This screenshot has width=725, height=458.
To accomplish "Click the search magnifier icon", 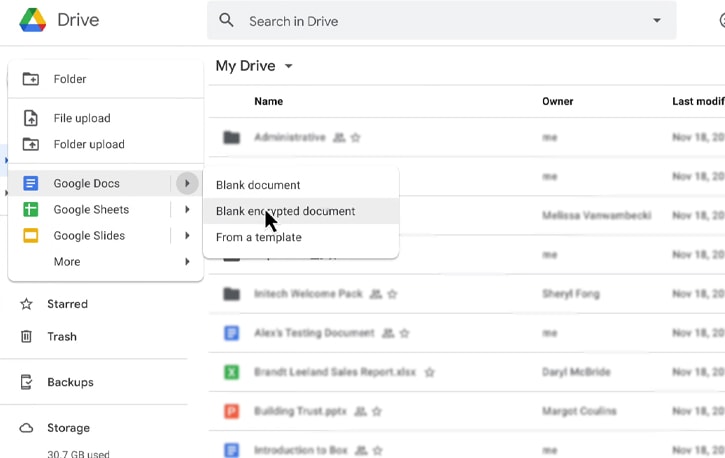I will (226, 20).
